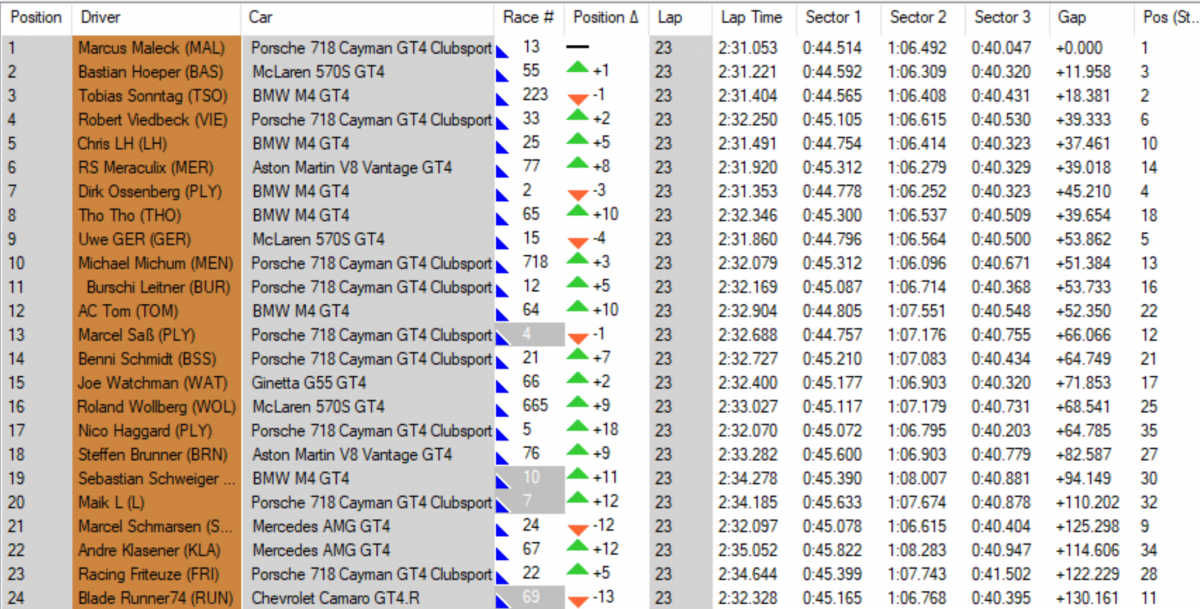Click the Gap column header
The height and width of the screenshot is (609, 1200).
1070,17
